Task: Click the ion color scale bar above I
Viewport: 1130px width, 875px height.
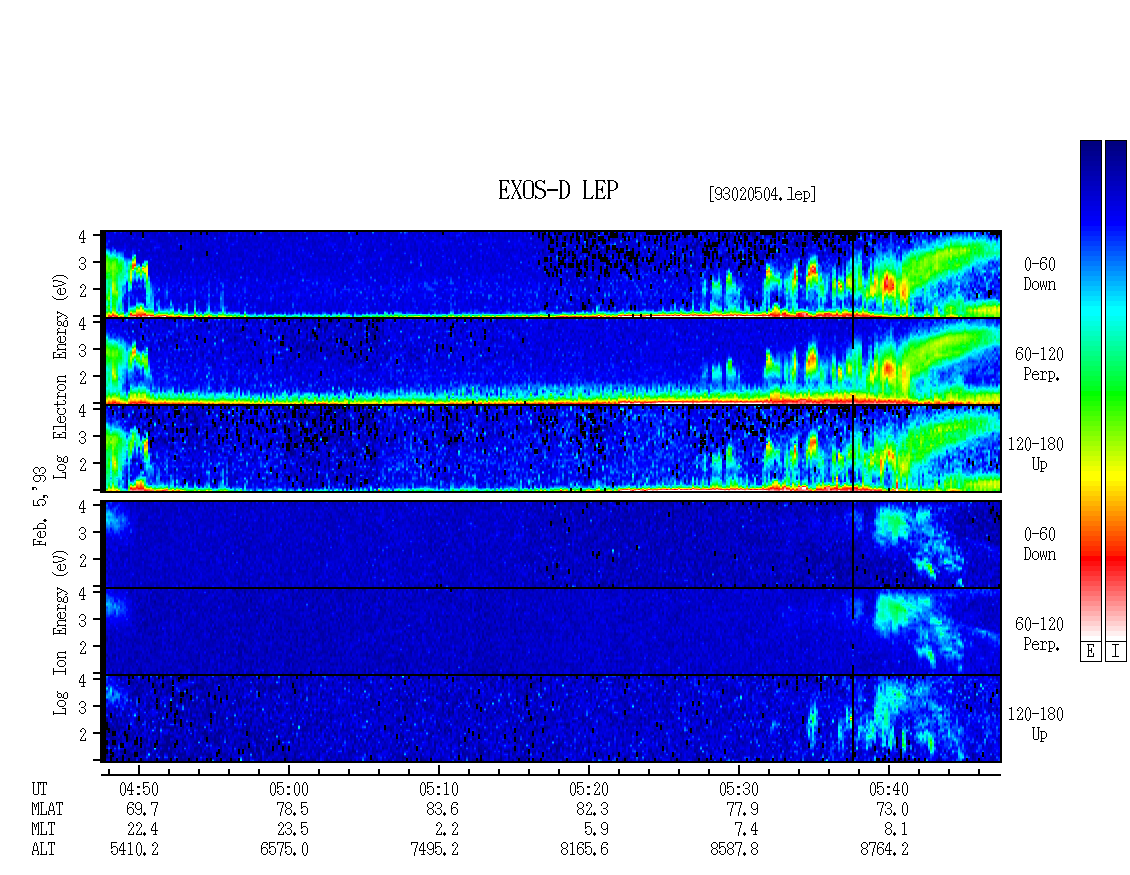Action: pyautogui.click(x=1116, y=389)
